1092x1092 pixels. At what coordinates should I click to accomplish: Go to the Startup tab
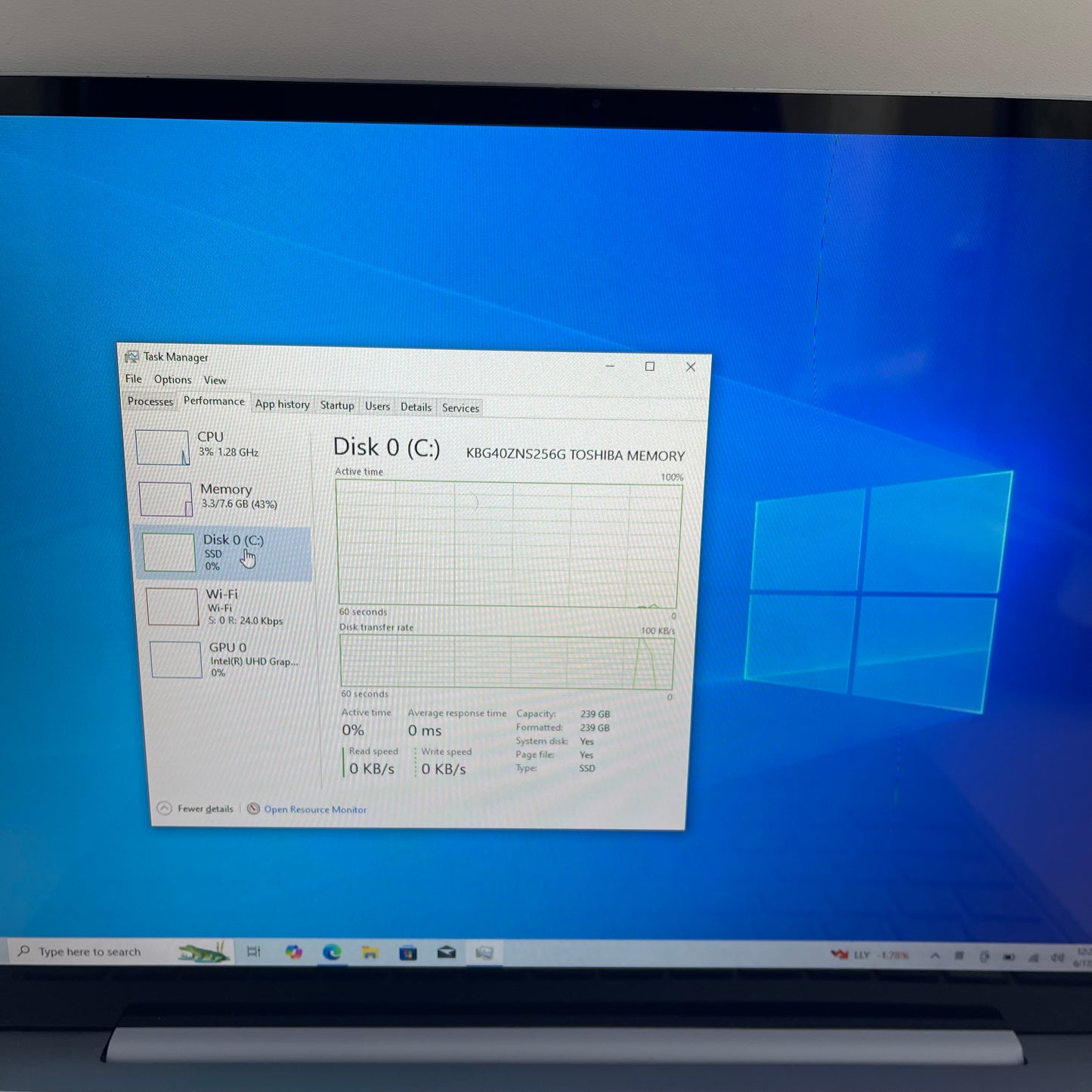click(336, 406)
